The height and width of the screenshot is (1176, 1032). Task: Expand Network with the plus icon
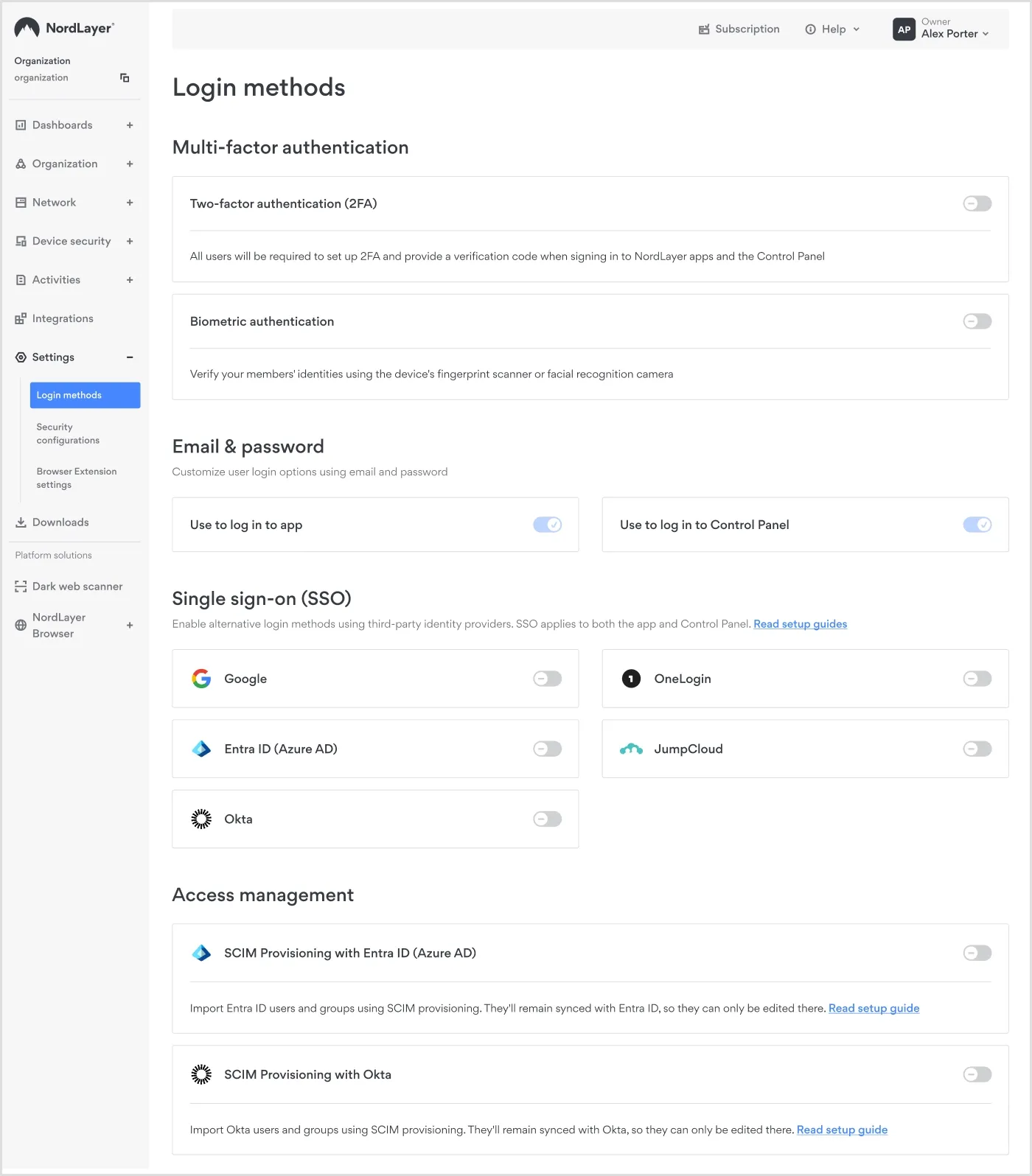[x=130, y=203]
